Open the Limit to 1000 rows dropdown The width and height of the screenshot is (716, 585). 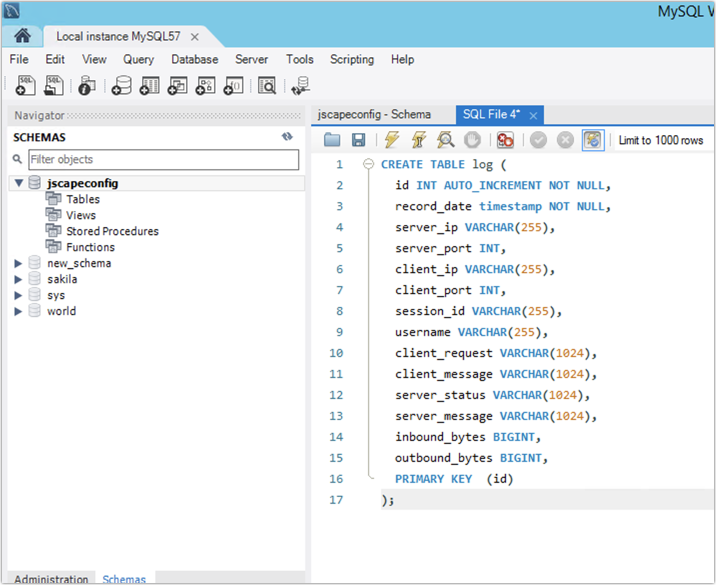[660, 141]
